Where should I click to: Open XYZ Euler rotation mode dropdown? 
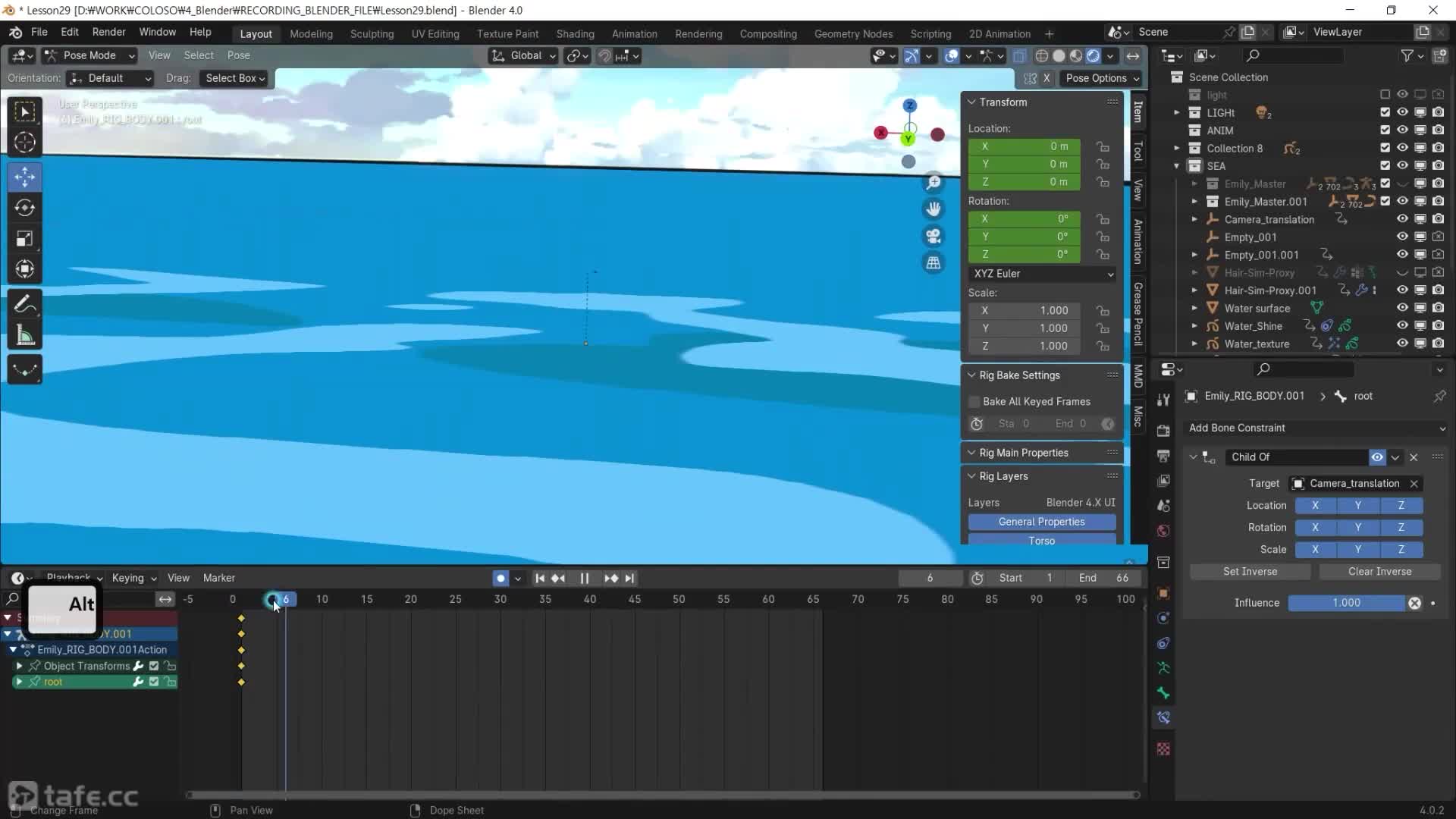coord(1043,274)
